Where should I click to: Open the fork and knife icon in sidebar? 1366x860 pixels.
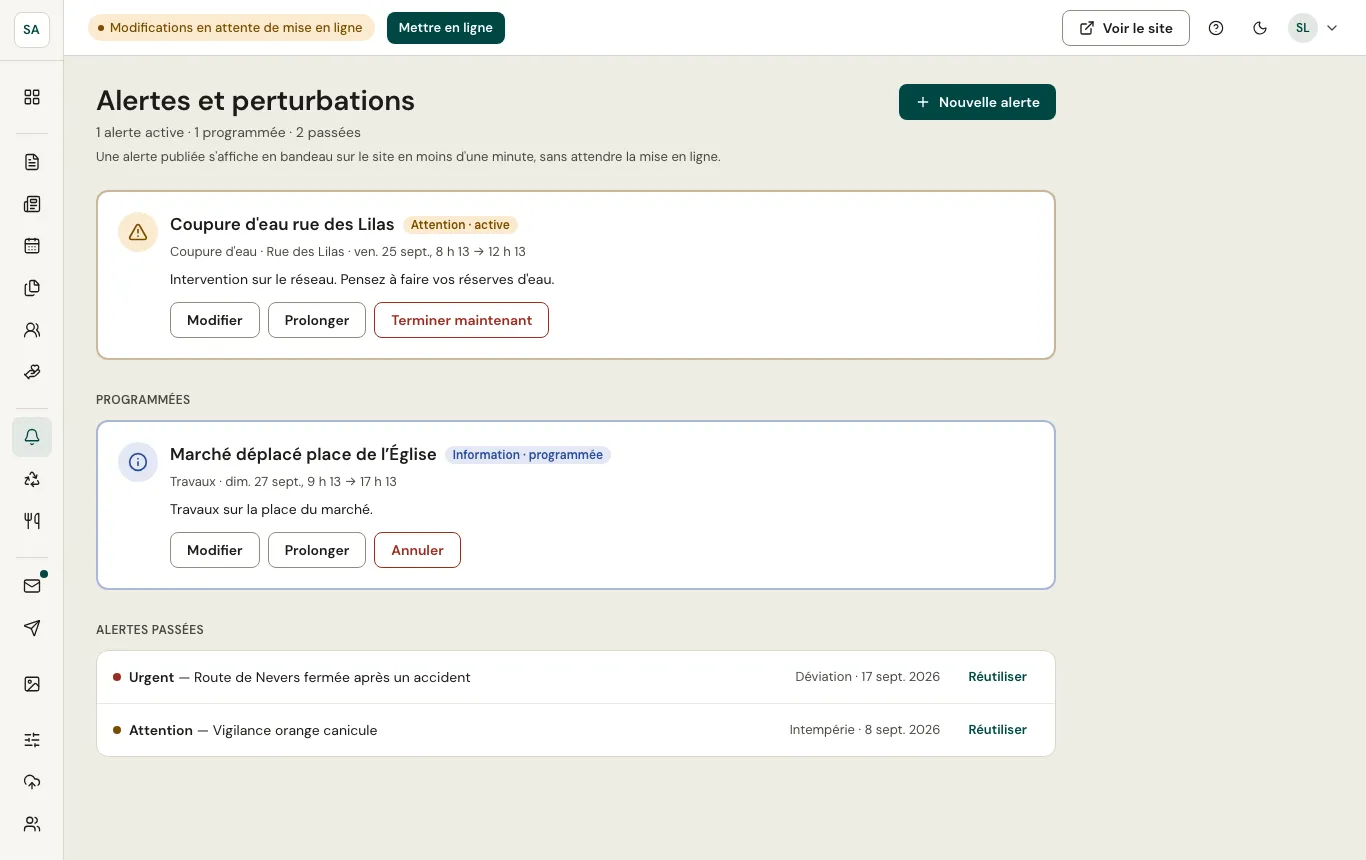pos(32,521)
